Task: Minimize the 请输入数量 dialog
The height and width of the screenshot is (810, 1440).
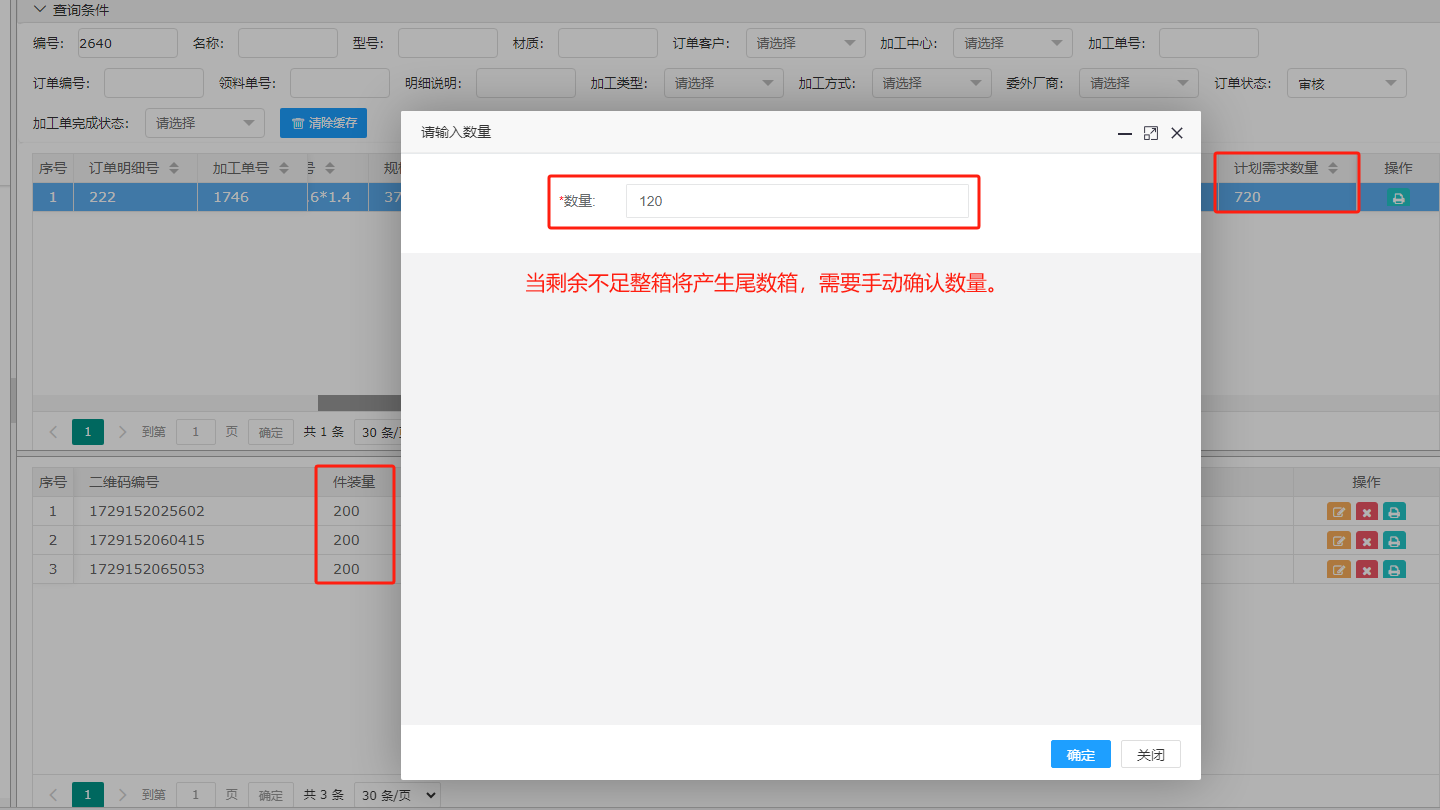Action: click(1125, 133)
